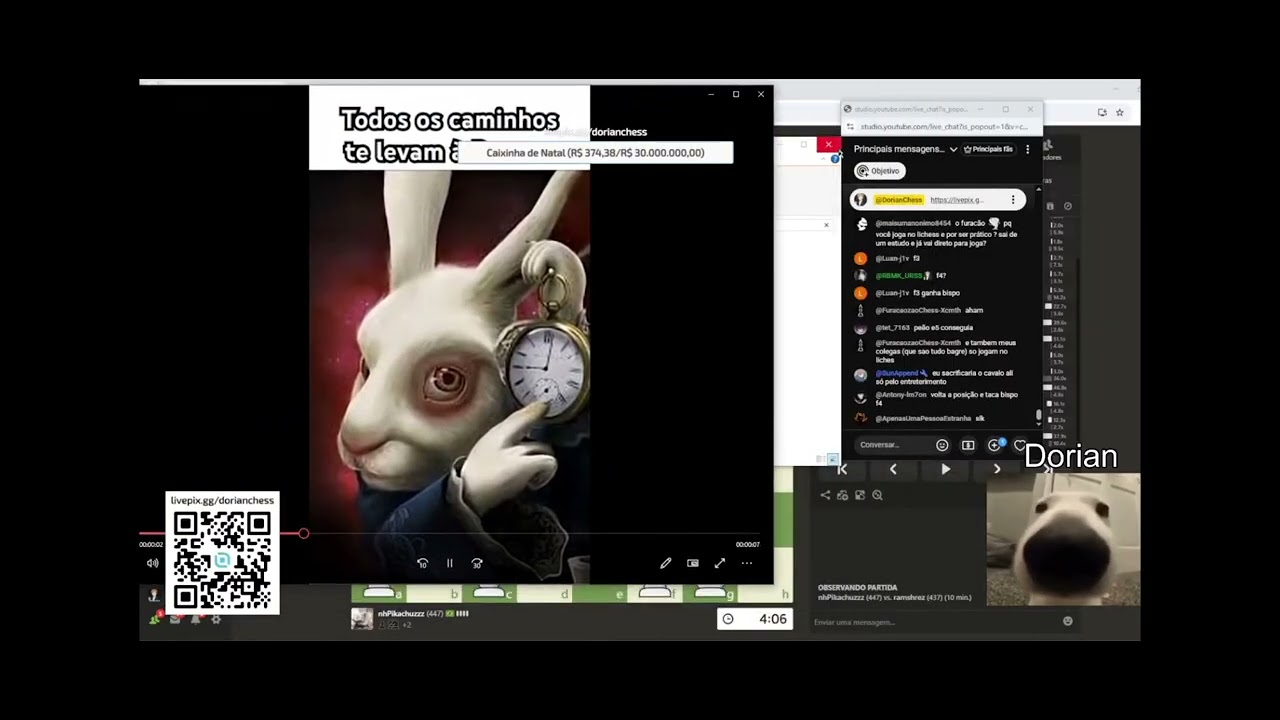Image resolution: width=1280 pixels, height=720 pixels.
Task: Expand video player to full screen
Action: [x=719, y=563]
